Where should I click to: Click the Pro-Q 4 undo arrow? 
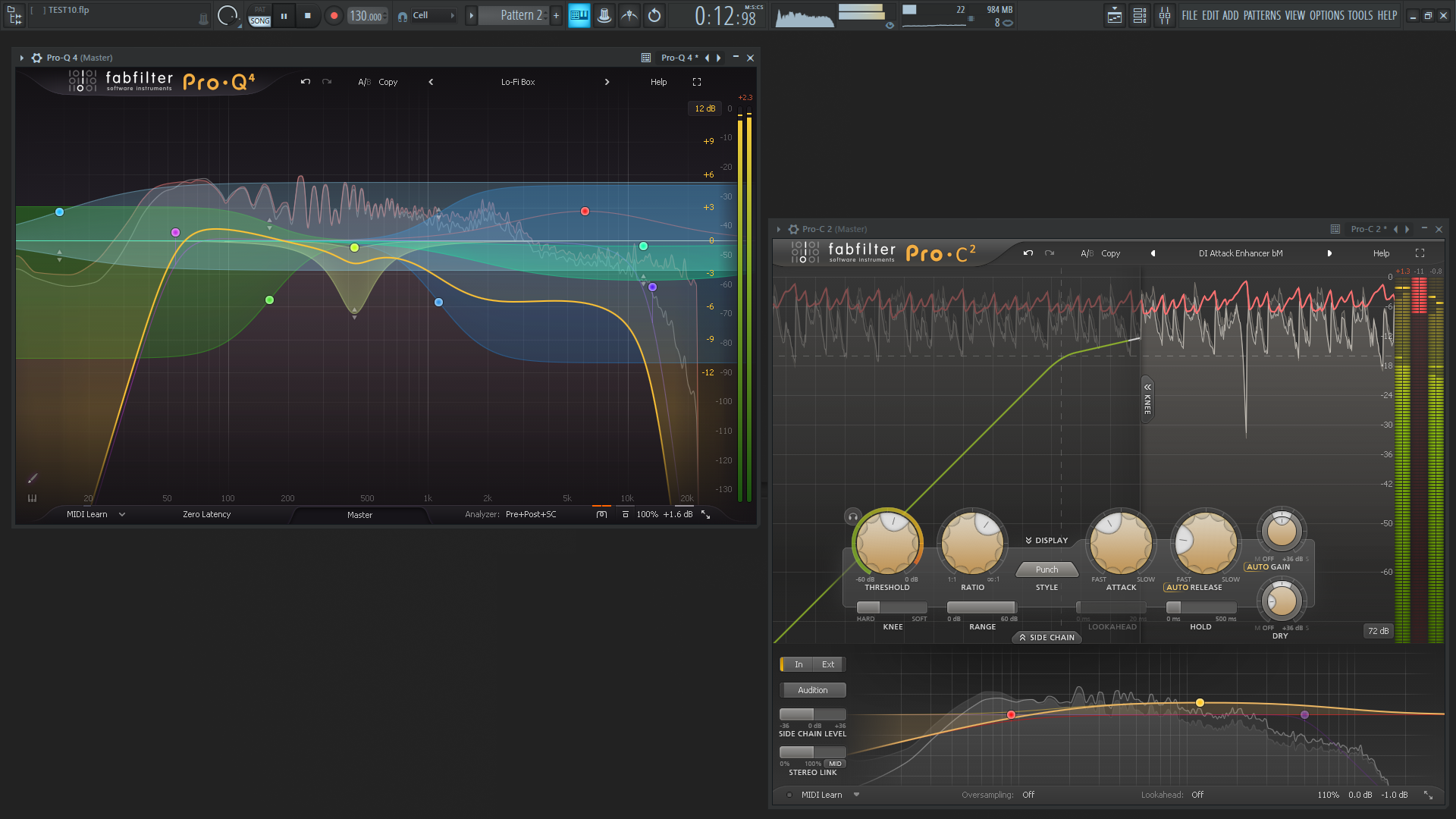pyautogui.click(x=305, y=82)
